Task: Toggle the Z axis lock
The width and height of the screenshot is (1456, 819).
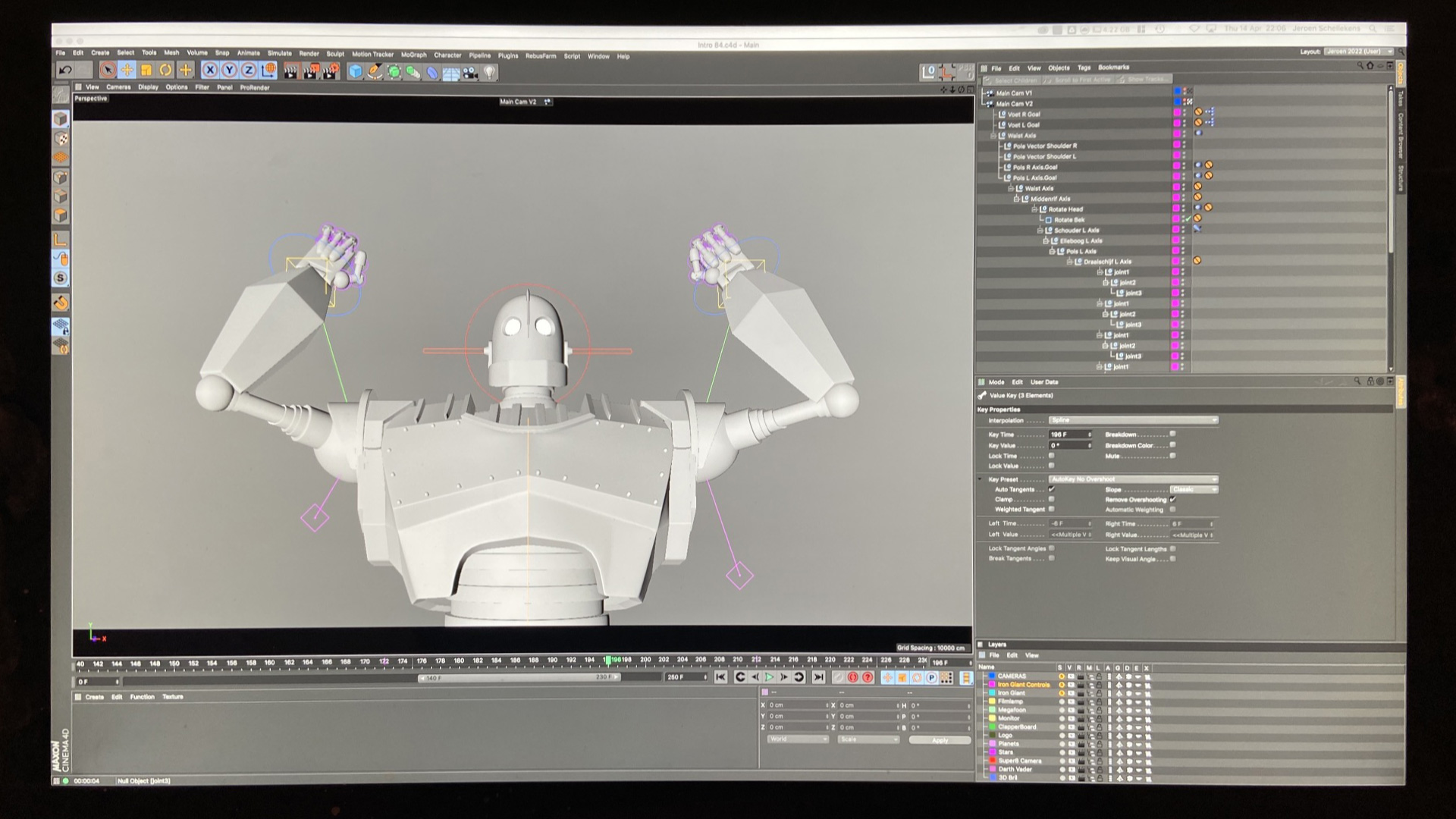Action: [248, 71]
